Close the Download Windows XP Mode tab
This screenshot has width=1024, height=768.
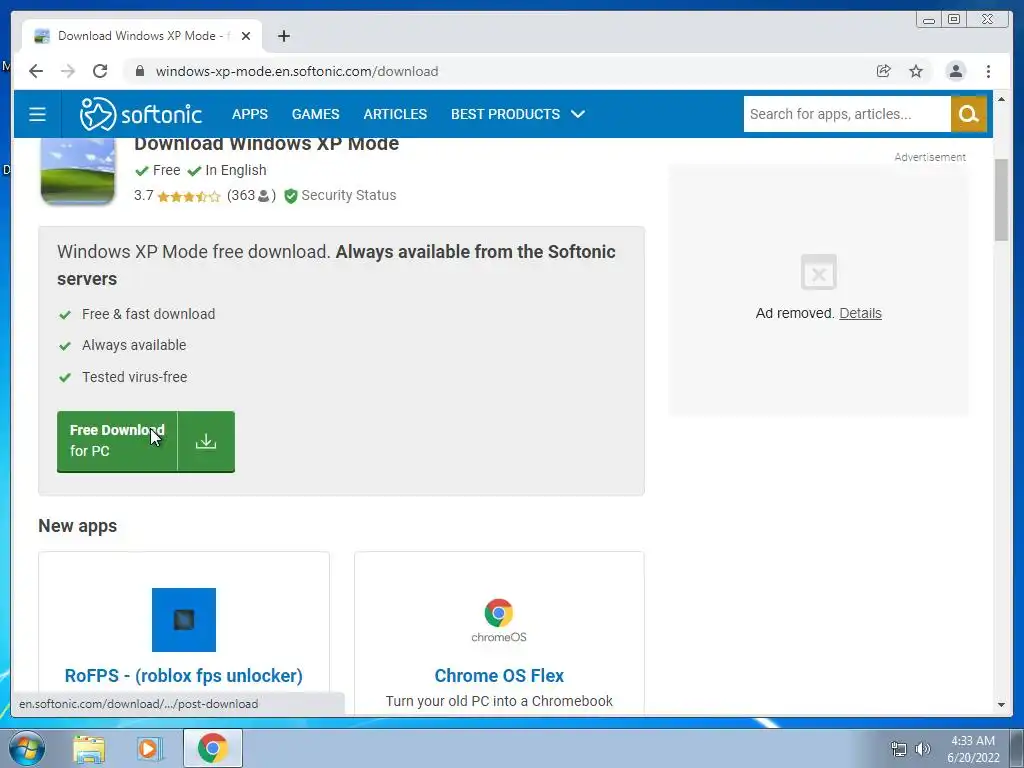[246, 36]
